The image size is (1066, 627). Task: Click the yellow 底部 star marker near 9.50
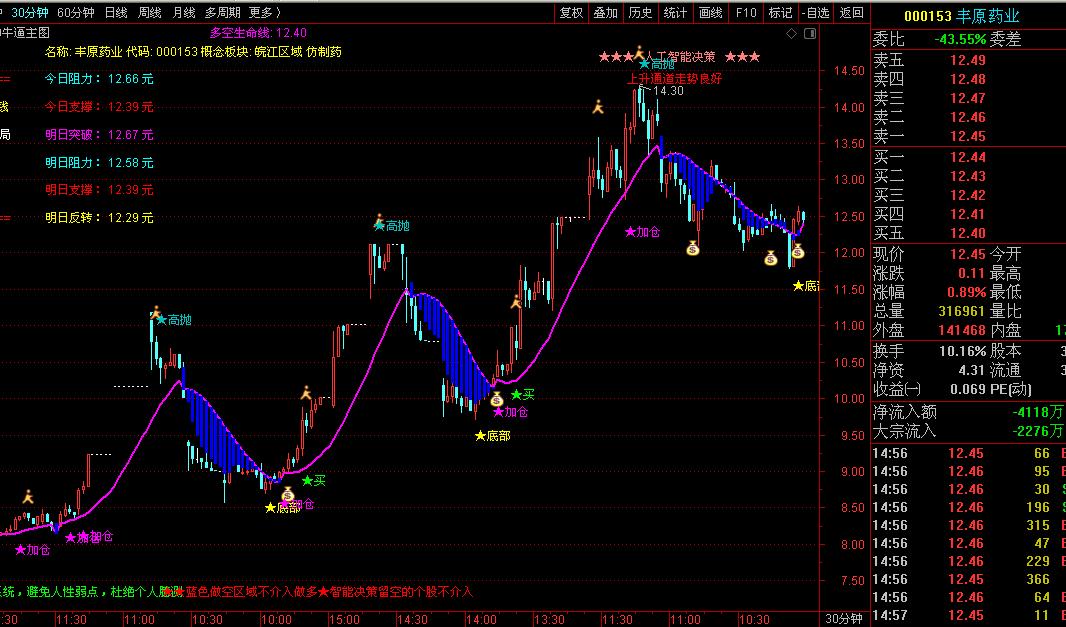click(x=493, y=436)
